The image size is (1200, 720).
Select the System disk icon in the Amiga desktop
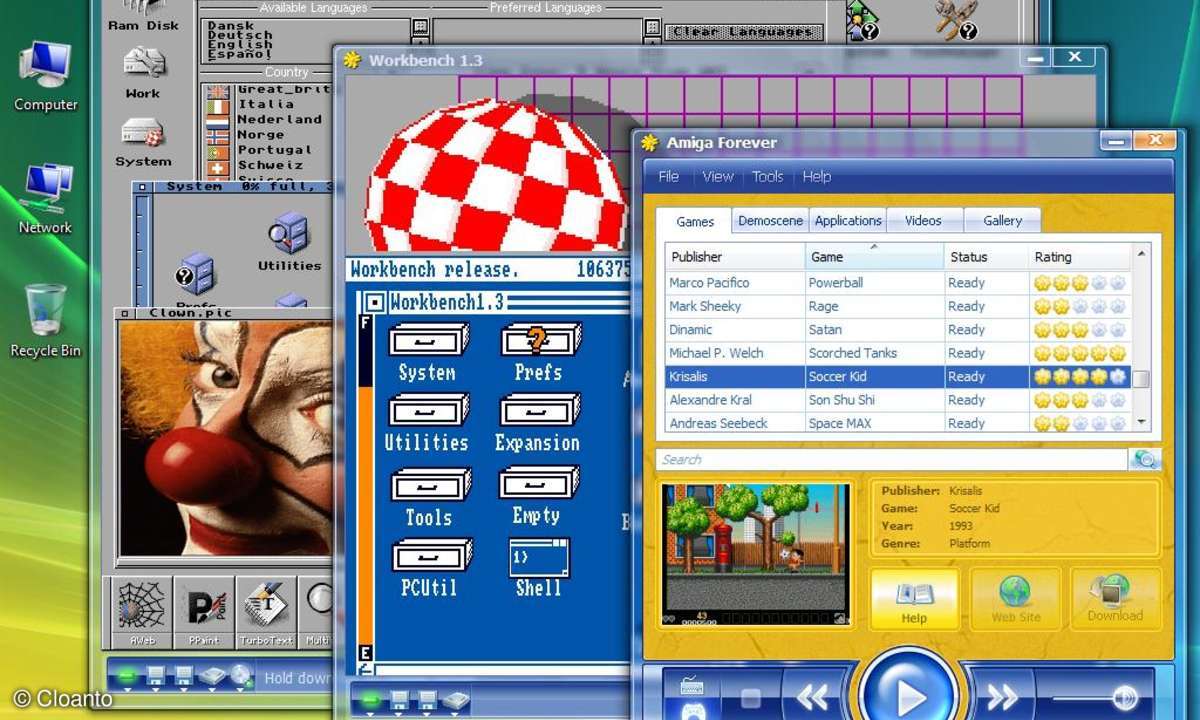(x=143, y=142)
